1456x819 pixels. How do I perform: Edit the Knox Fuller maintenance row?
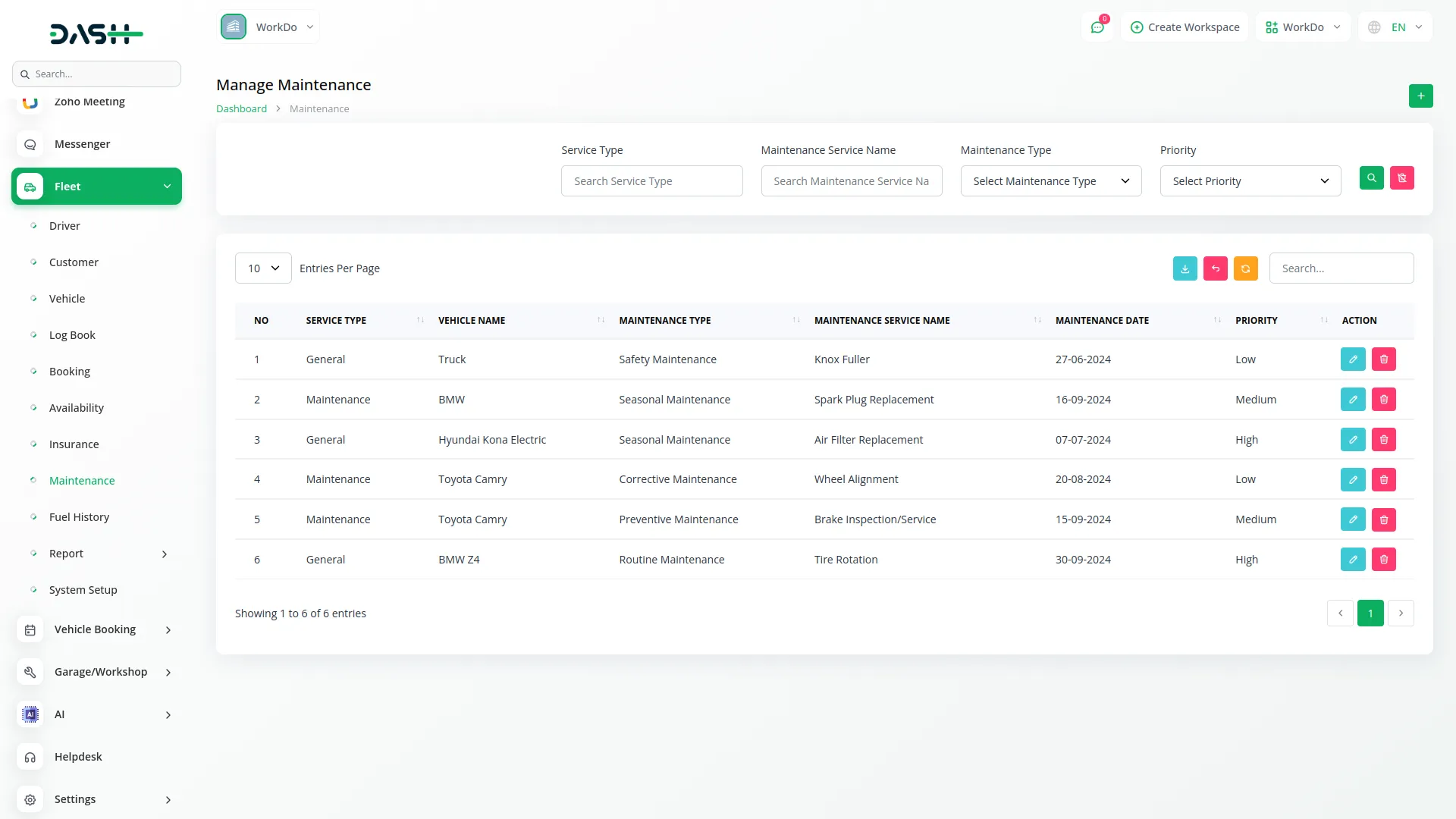[1352, 359]
